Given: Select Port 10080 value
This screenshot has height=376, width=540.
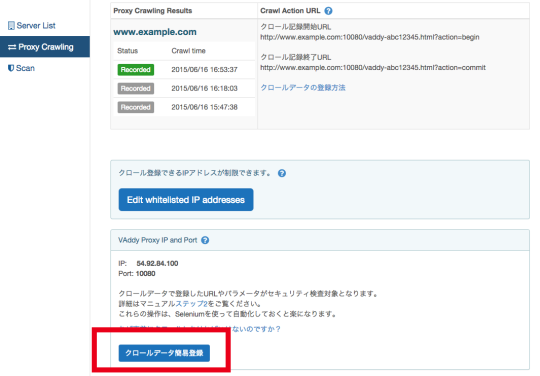Looking at the screenshot, I should click(146, 274).
